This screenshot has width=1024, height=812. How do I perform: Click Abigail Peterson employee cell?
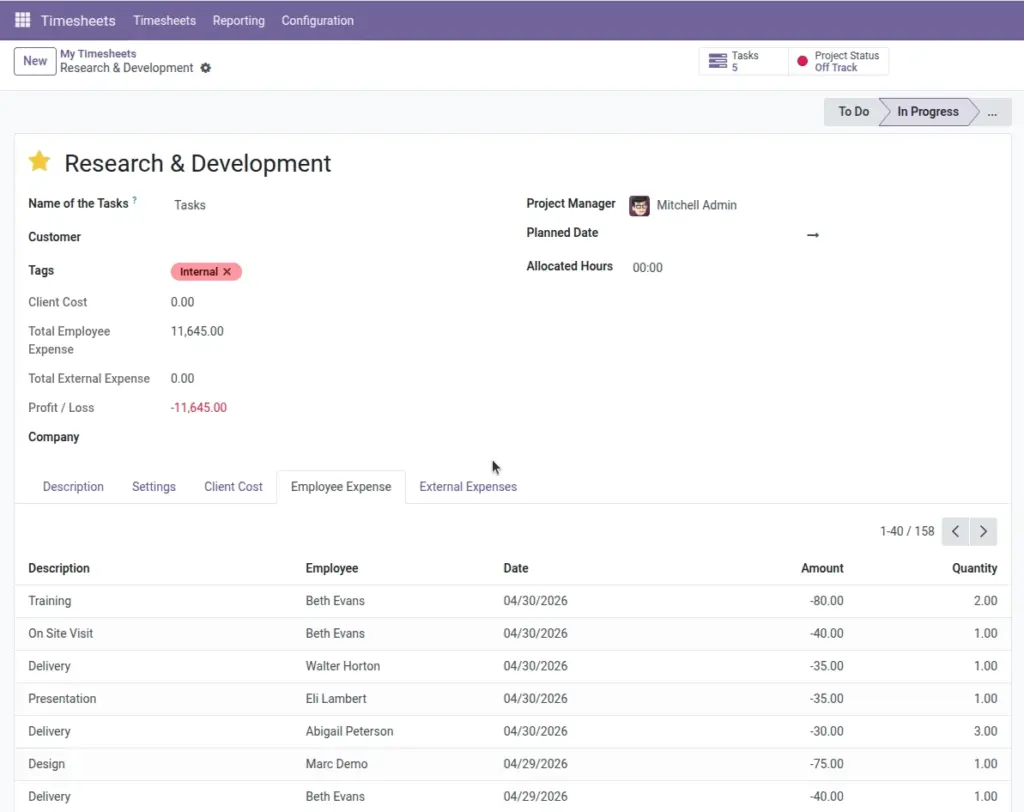click(x=349, y=732)
